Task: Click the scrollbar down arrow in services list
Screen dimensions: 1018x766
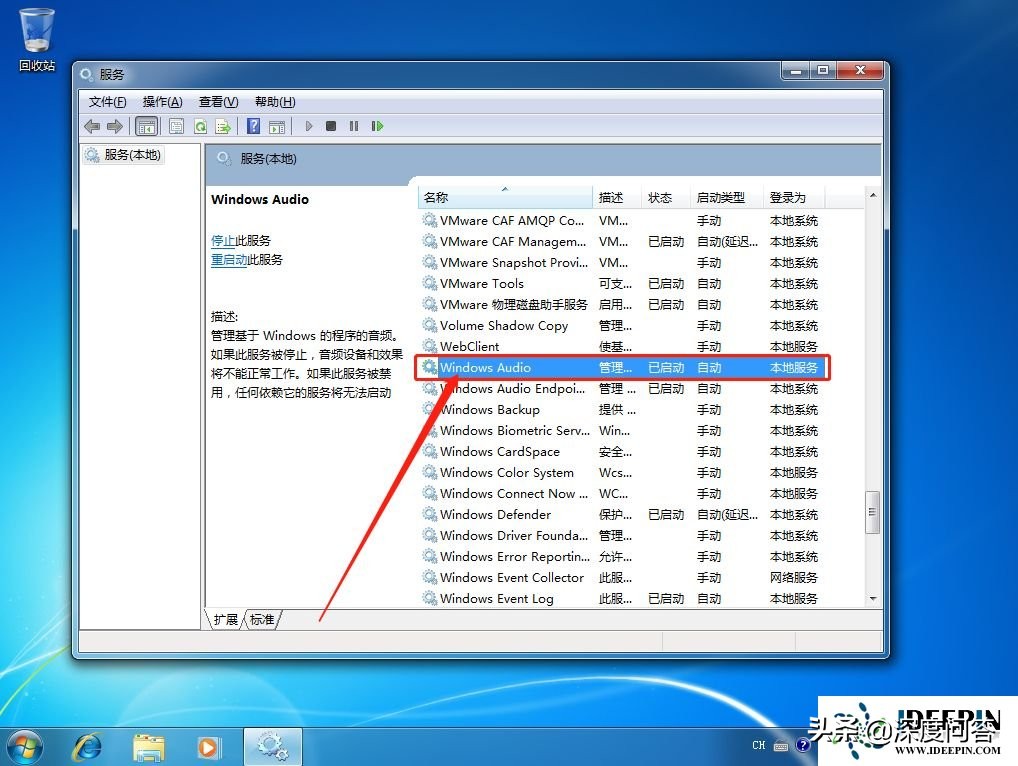Action: click(873, 599)
